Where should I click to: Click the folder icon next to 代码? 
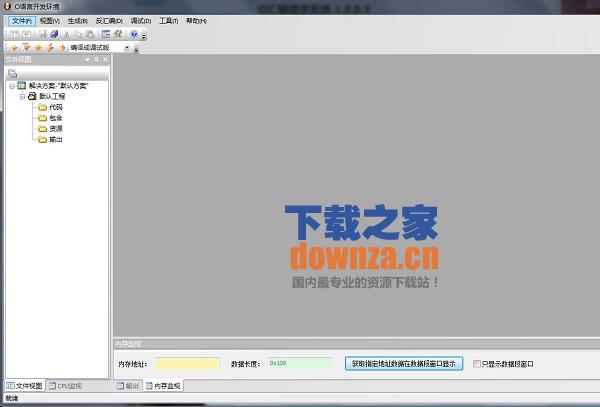pos(42,107)
